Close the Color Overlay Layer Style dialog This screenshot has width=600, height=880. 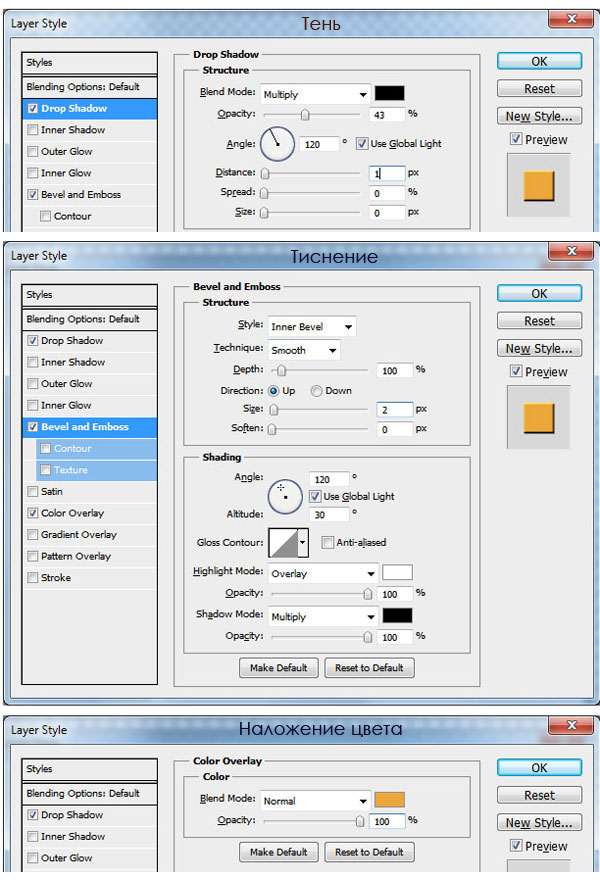click(571, 725)
